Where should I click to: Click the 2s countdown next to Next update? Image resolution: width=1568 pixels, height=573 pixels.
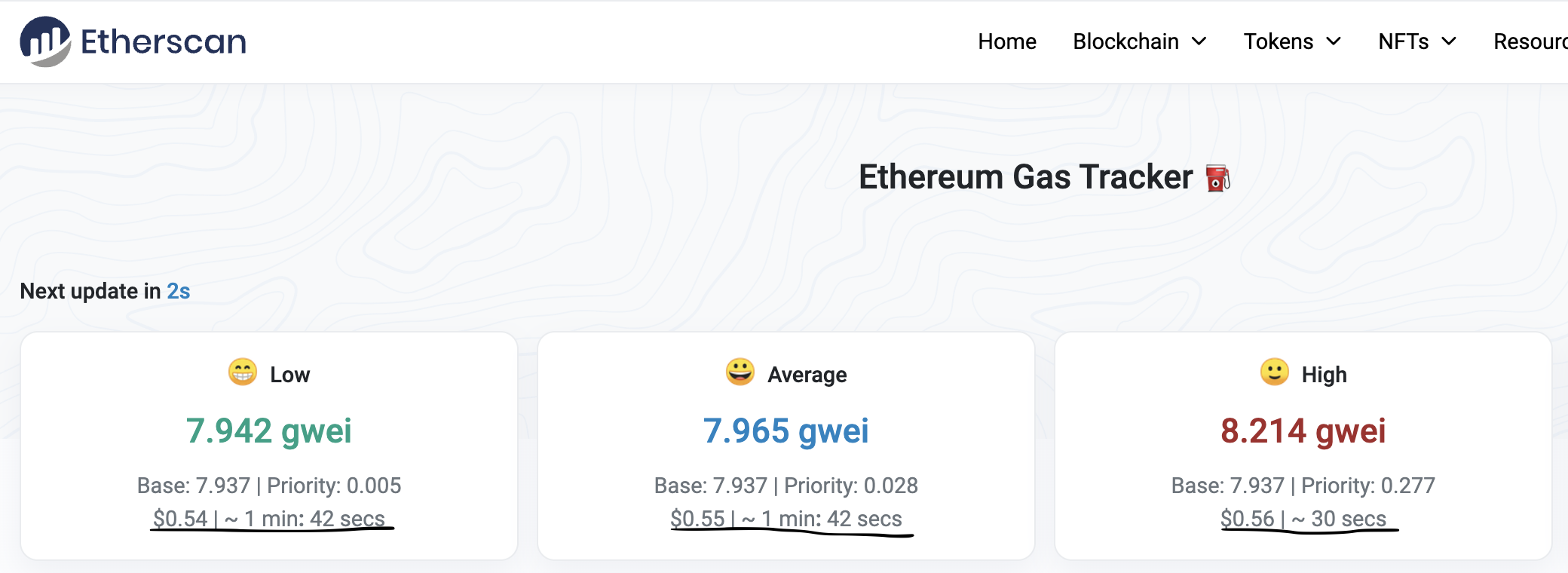pos(179,291)
